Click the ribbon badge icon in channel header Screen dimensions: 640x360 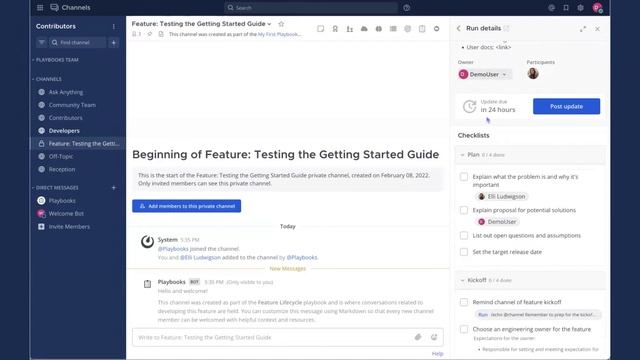tap(335, 29)
